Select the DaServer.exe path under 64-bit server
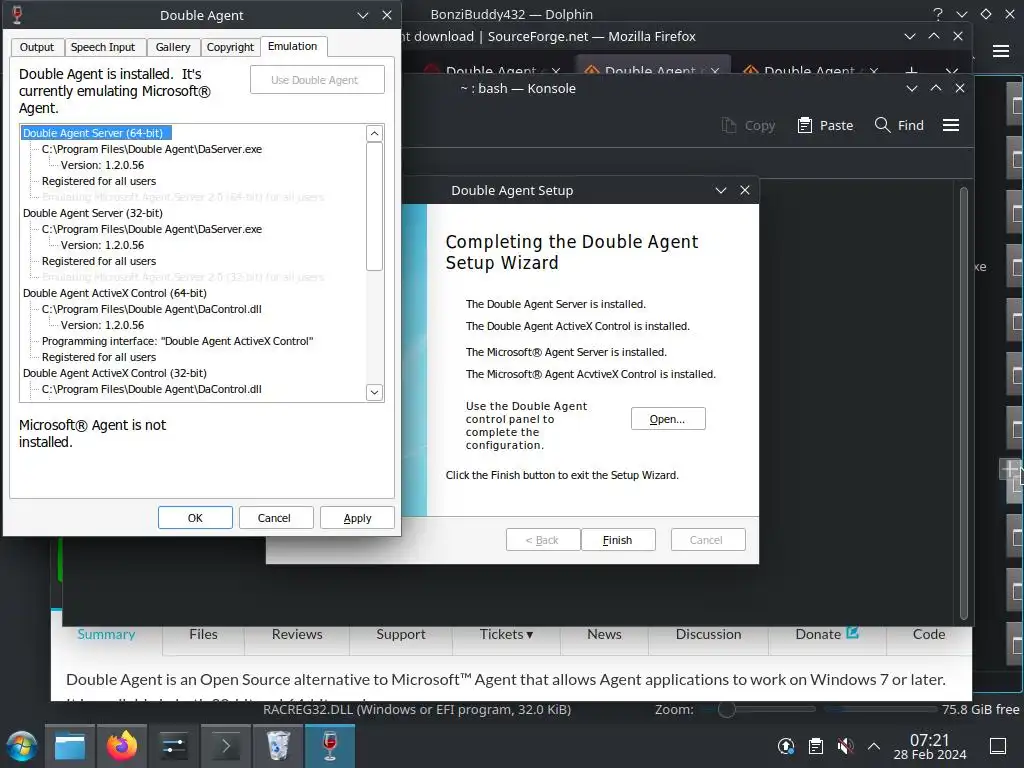 pos(152,149)
